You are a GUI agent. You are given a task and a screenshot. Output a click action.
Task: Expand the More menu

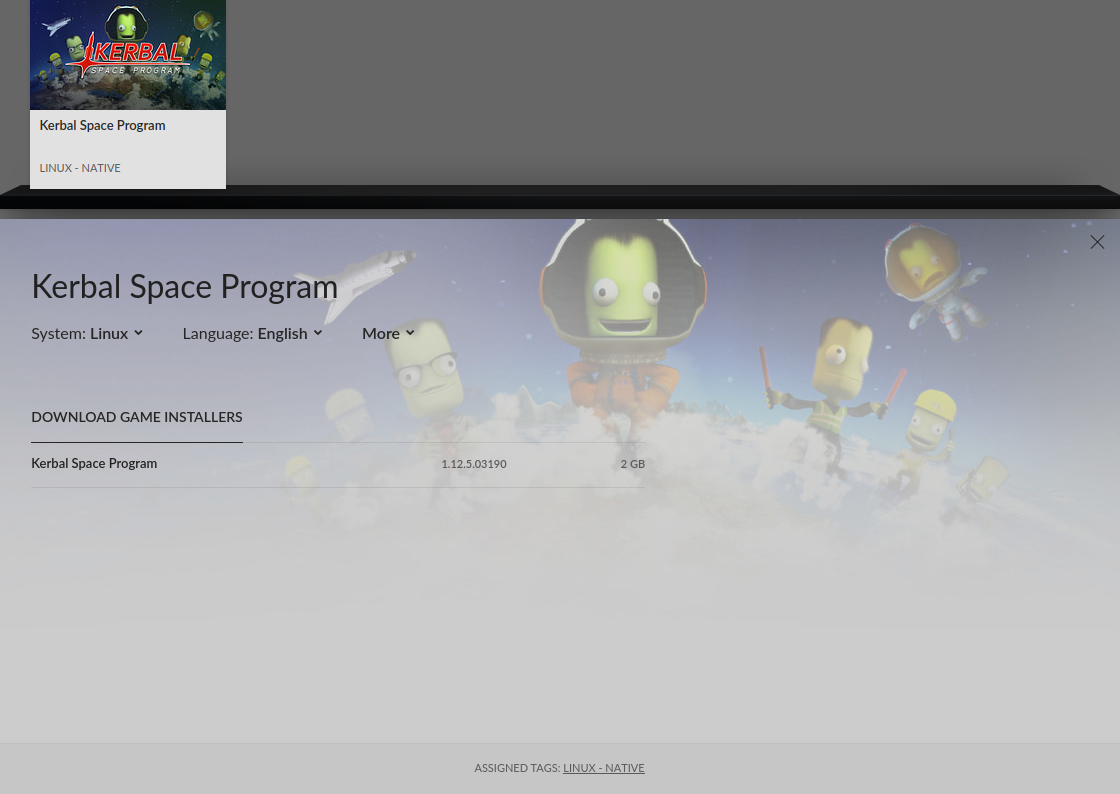388,333
